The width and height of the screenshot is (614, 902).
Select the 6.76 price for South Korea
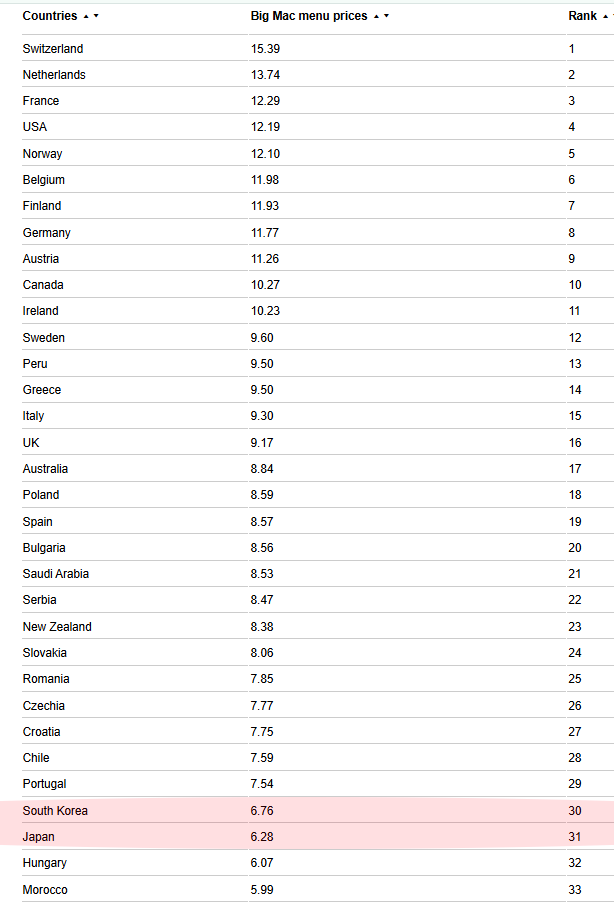[261, 810]
